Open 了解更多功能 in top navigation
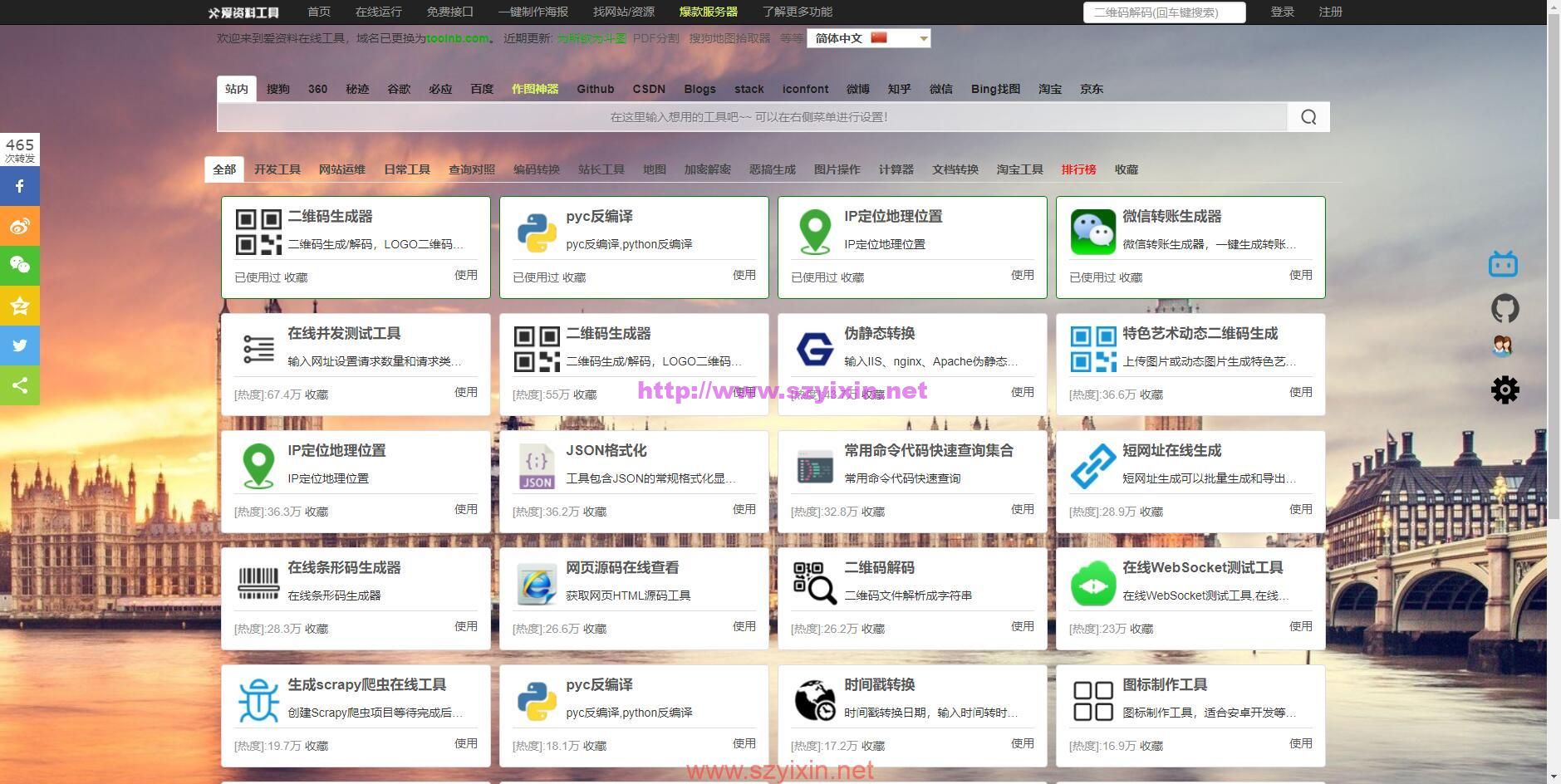This screenshot has width=1561, height=784. 797,12
